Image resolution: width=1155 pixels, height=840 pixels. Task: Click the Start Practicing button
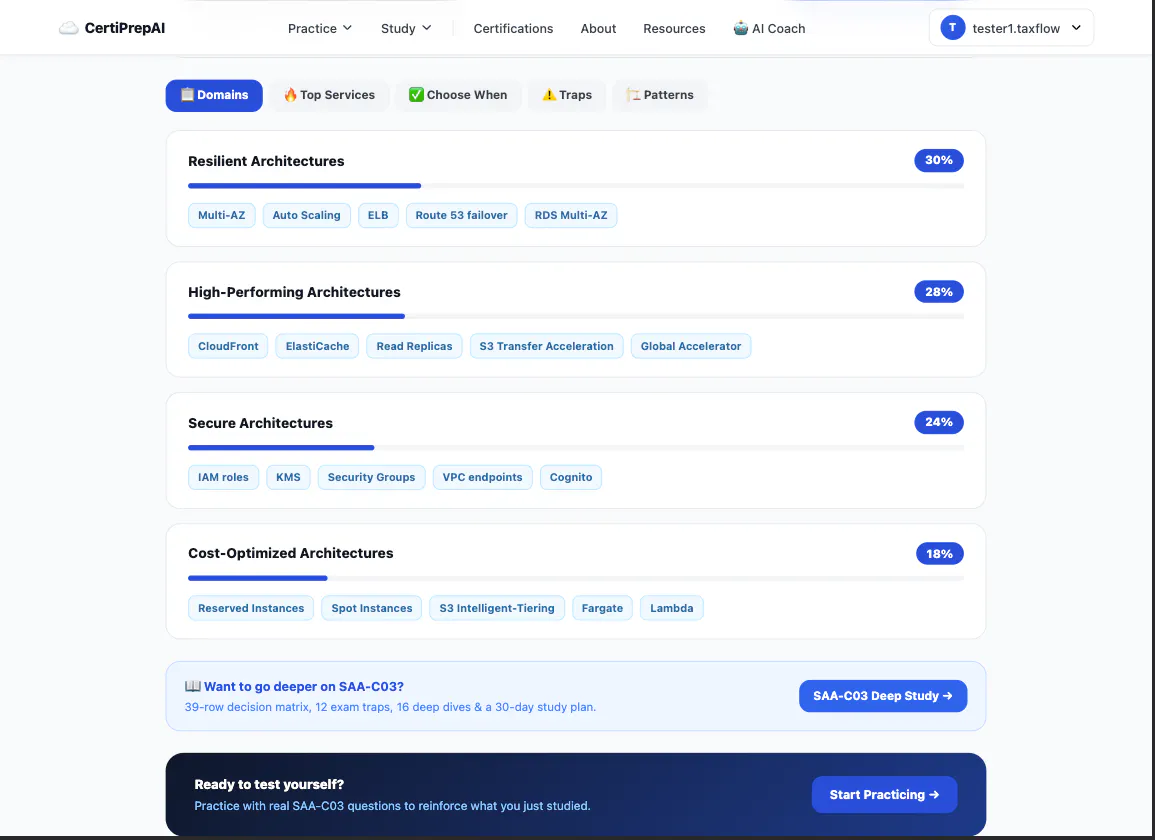click(x=884, y=794)
